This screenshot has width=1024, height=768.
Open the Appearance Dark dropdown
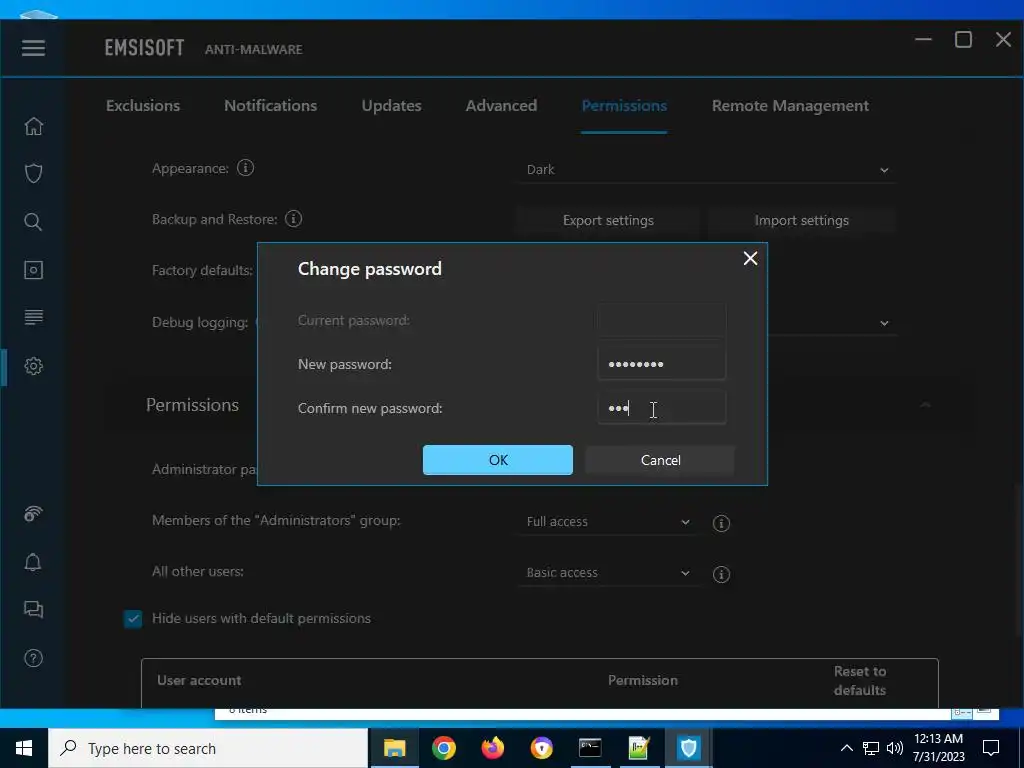click(x=708, y=170)
